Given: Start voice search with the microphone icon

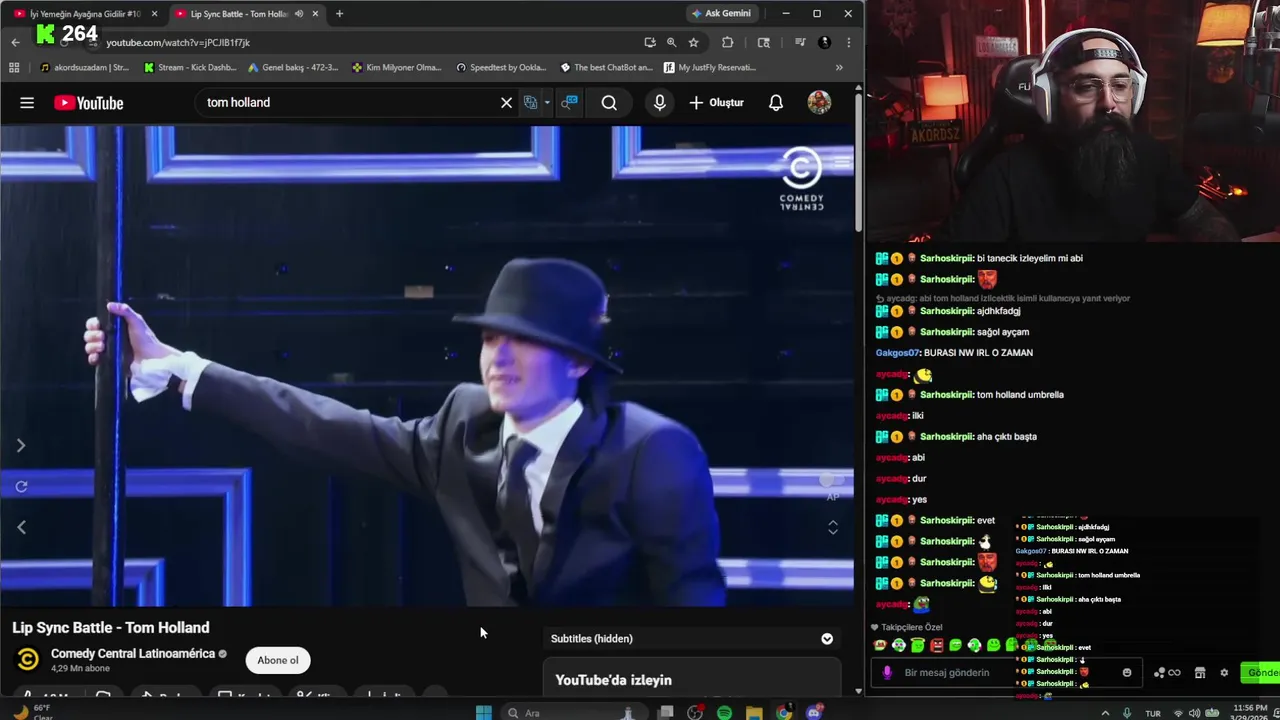Looking at the screenshot, I should (x=659, y=103).
